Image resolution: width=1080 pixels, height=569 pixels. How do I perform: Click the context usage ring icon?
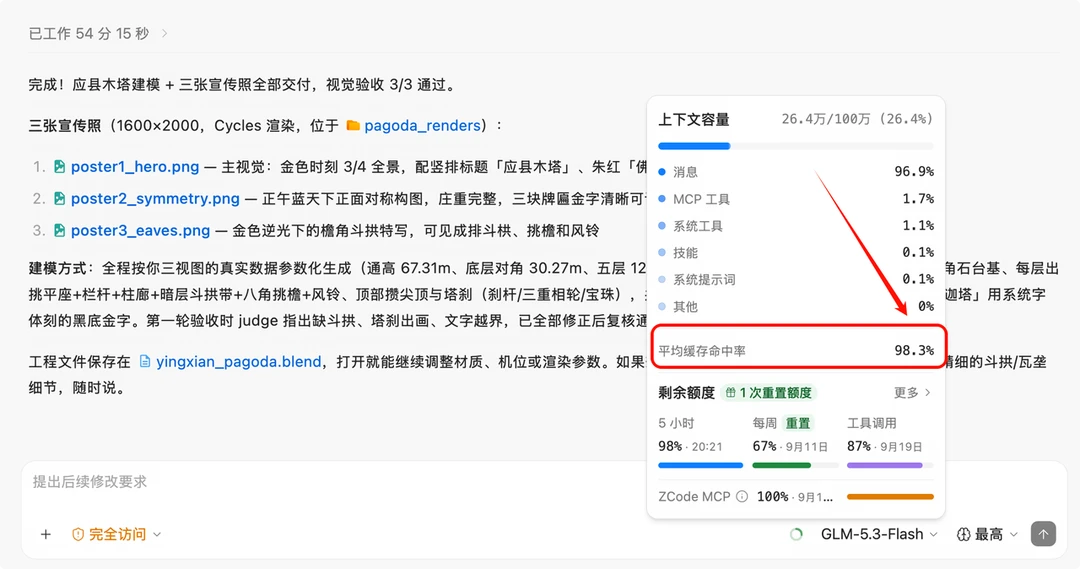pos(796,535)
